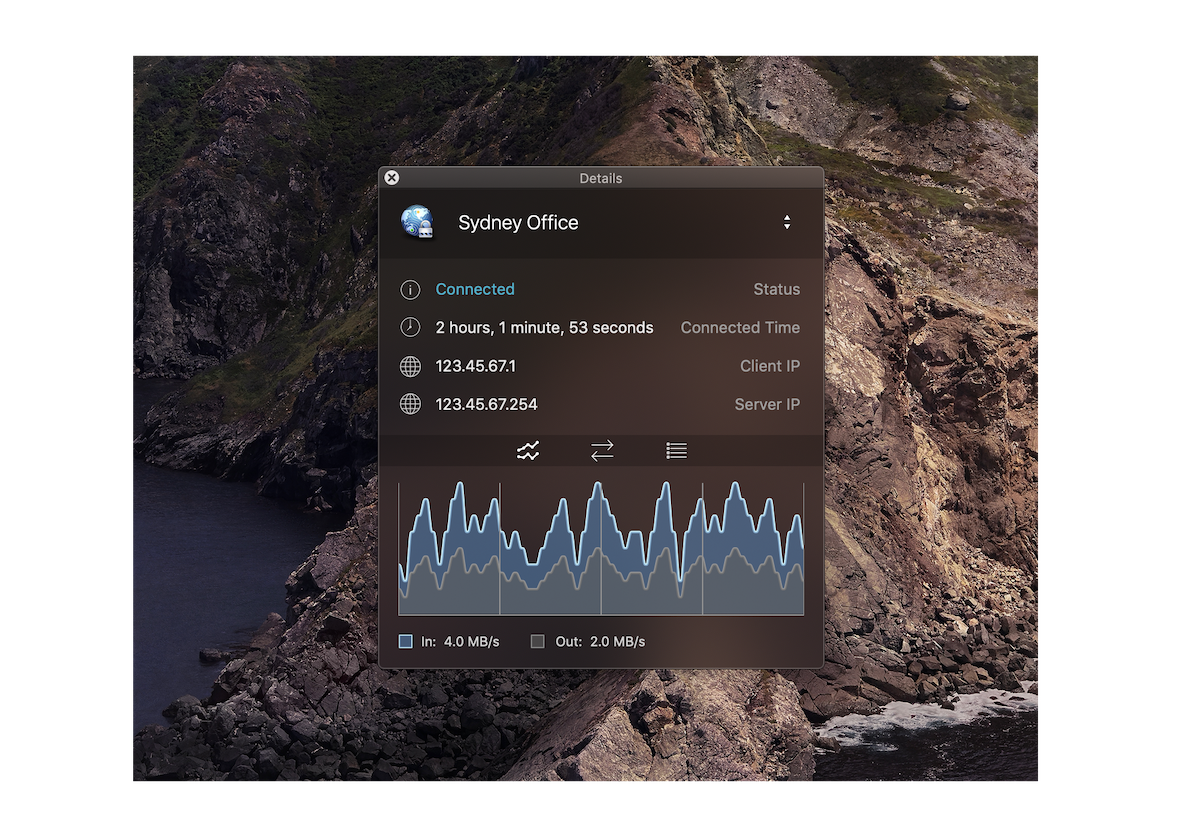Select the client IP address 123.45.67.1

click(476, 366)
